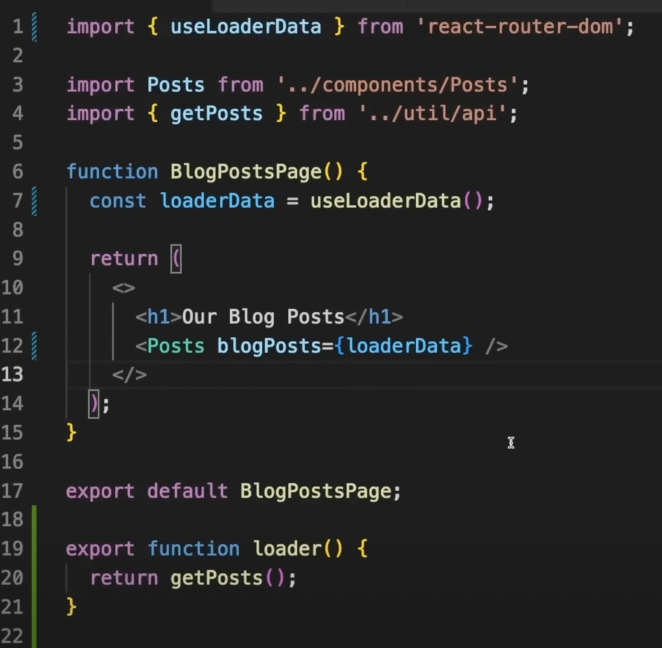Image resolution: width=662 pixels, height=648 pixels.
Task: Click the opening fragment tag '<>'
Action: click(x=124, y=288)
